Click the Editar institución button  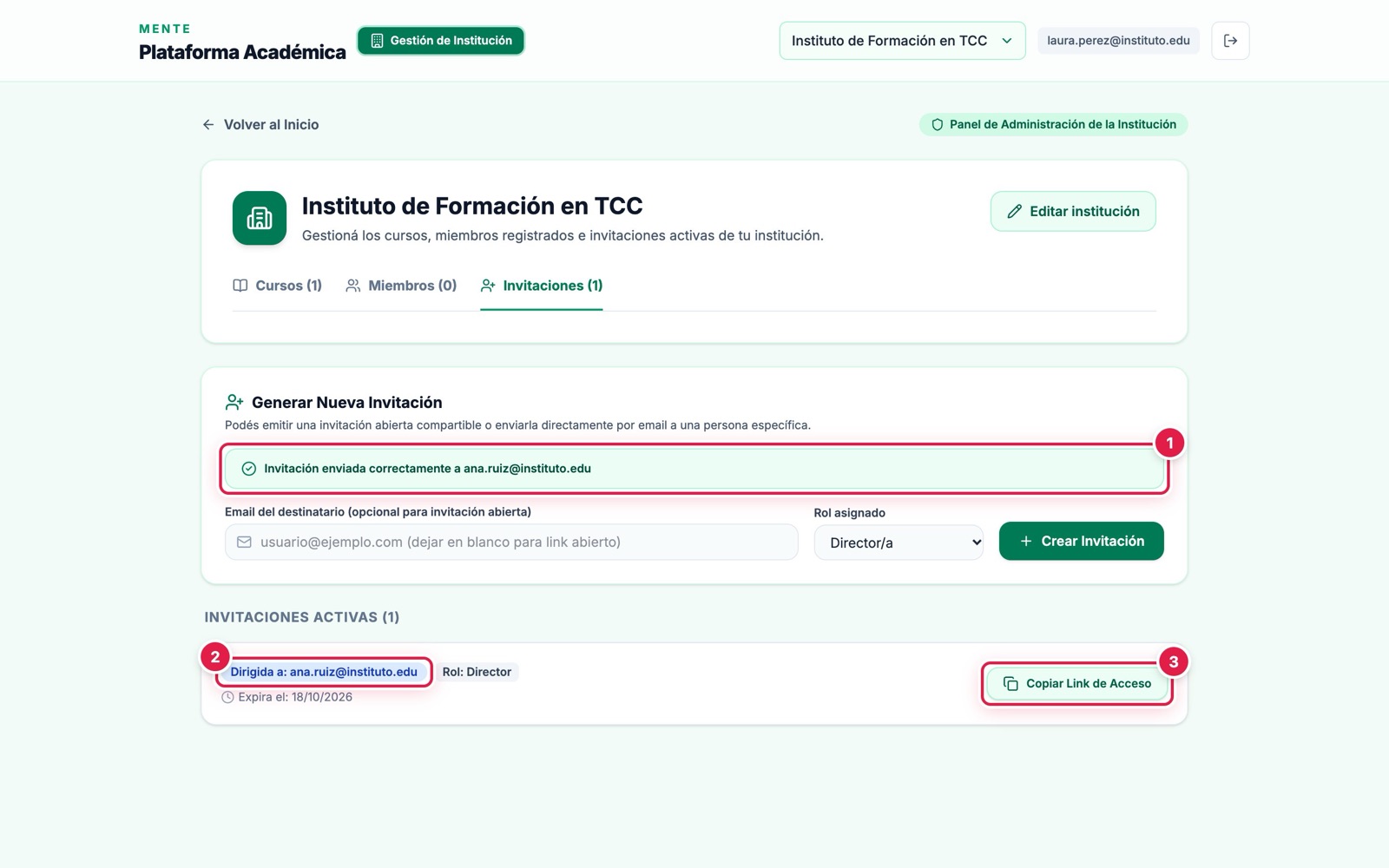(x=1073, y=212)
